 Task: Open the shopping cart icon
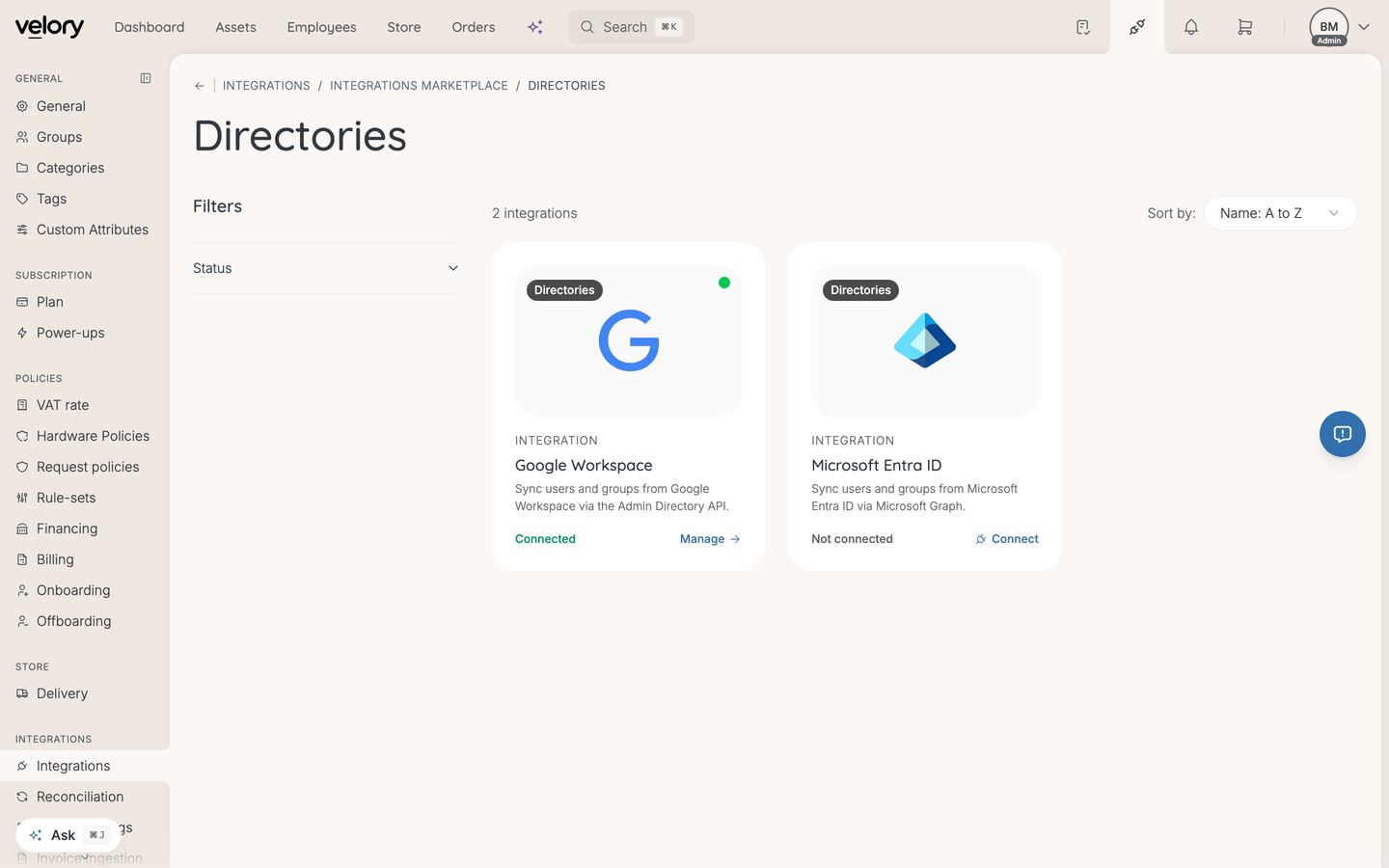(x=1245, y=27)
